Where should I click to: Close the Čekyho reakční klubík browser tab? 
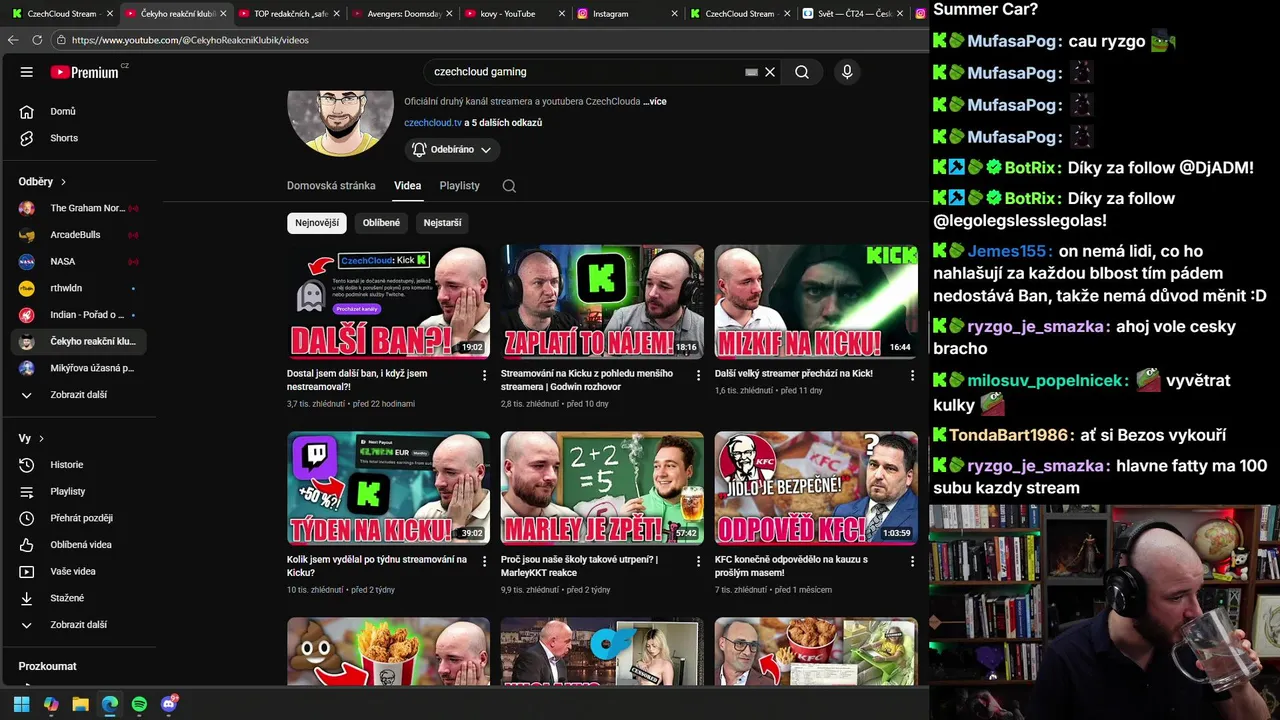[223, 14]
